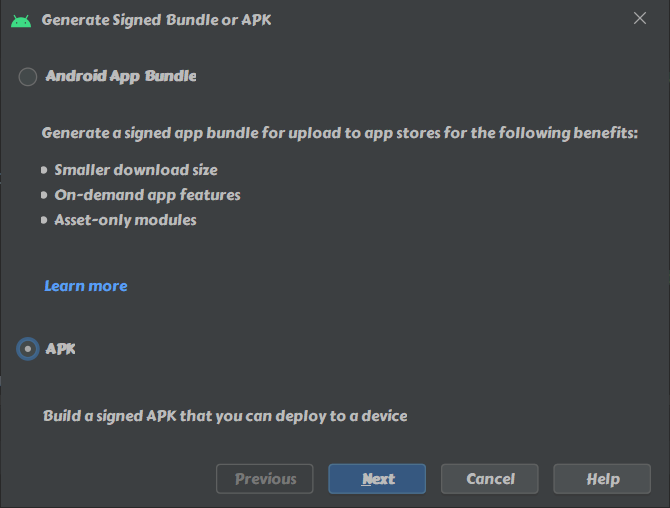The width and height of the screenshot is (670, 508).
Task: Select the Android App Bundle radio option
Action: click(28, 77)
